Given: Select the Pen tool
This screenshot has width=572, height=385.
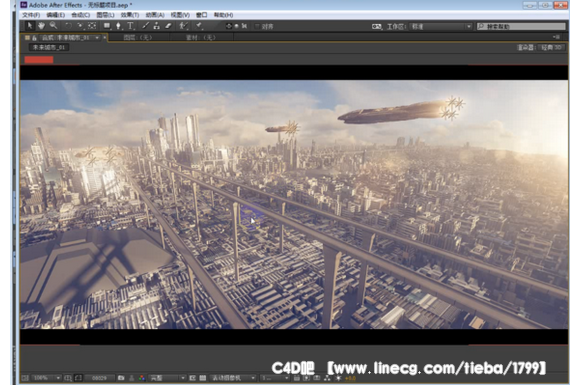Looking at the screenshot, I should tap(118, 26).
